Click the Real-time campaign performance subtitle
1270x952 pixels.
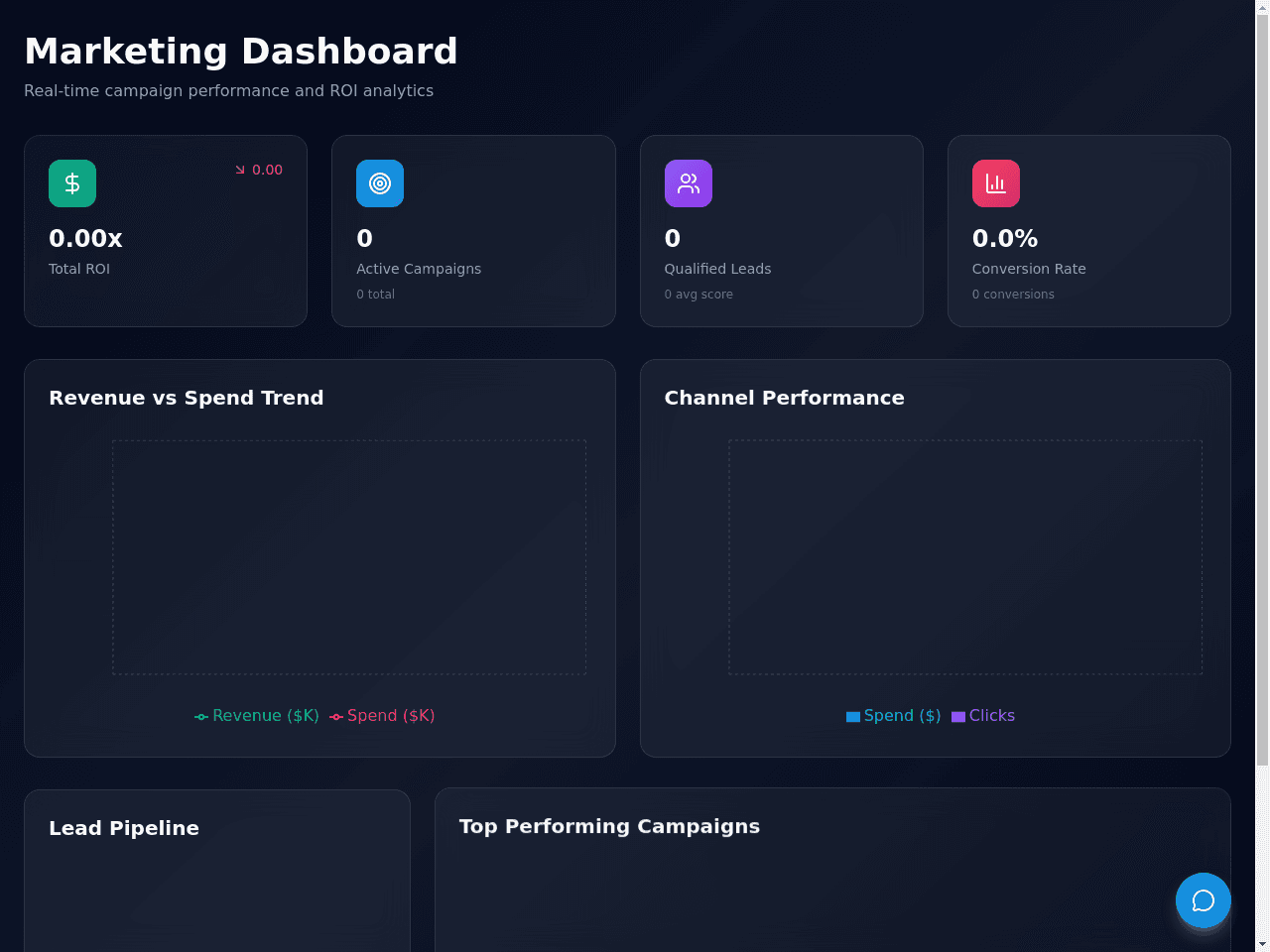pos(228,90)
